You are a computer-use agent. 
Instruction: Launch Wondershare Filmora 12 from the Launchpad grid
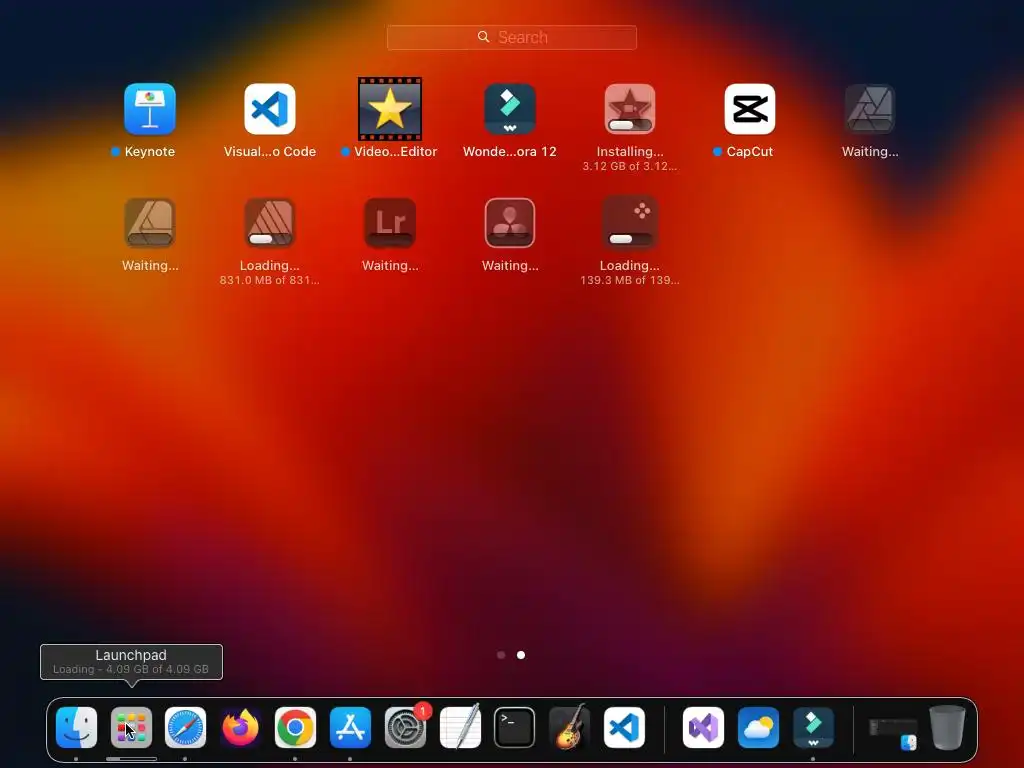[510, 108]
